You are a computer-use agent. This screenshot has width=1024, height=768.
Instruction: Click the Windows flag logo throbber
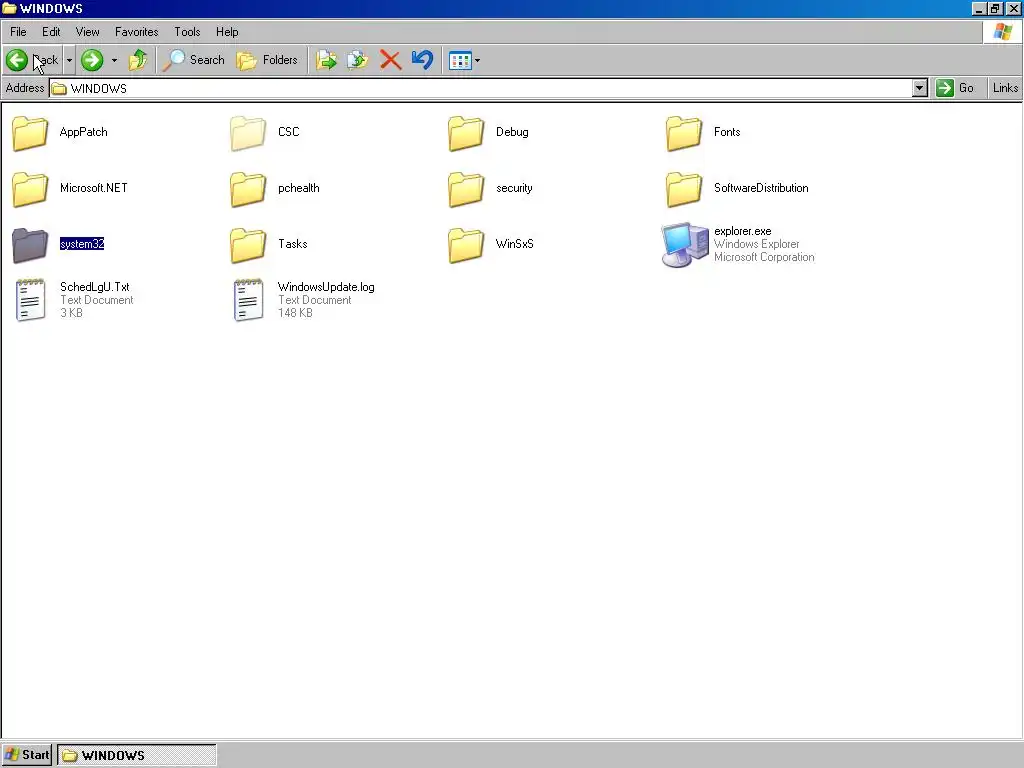1003,31
